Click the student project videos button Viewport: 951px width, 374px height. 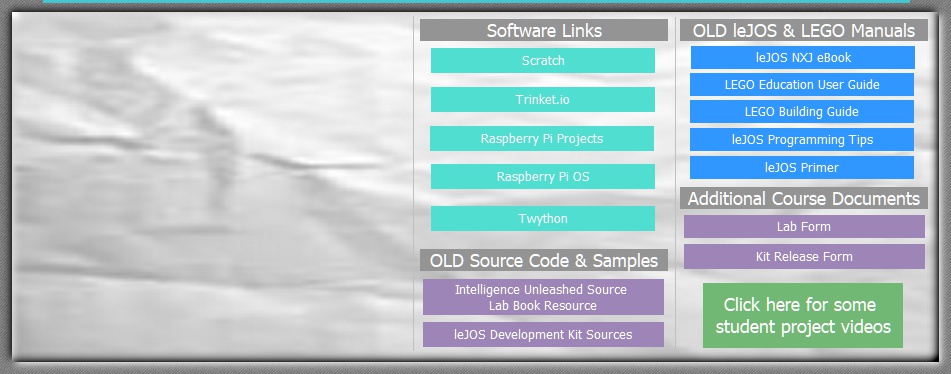tap(803, 315)
